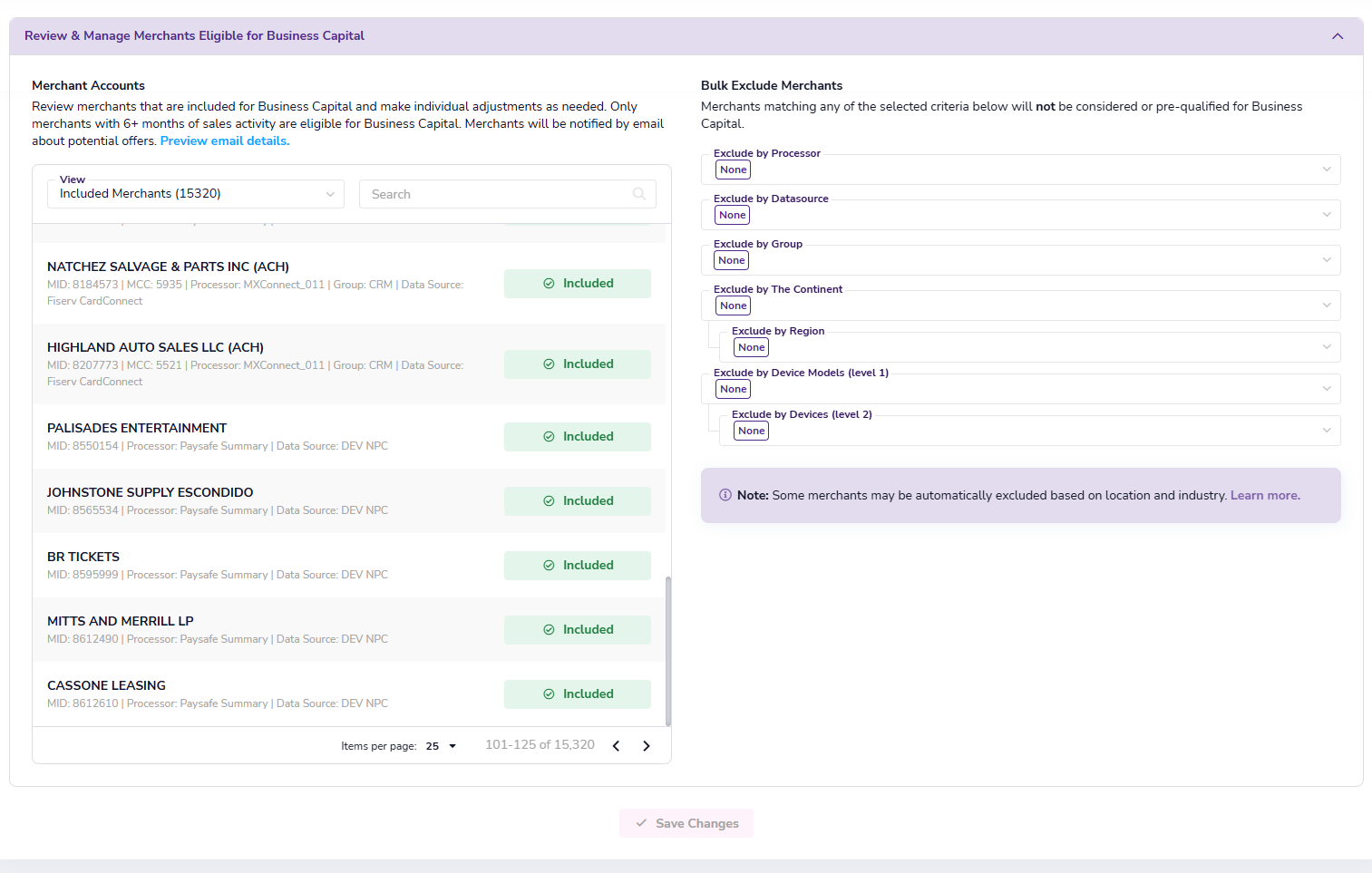Open the Preview email details link
The width and height of the screenshot is (1372, 873).
point(224,141)
